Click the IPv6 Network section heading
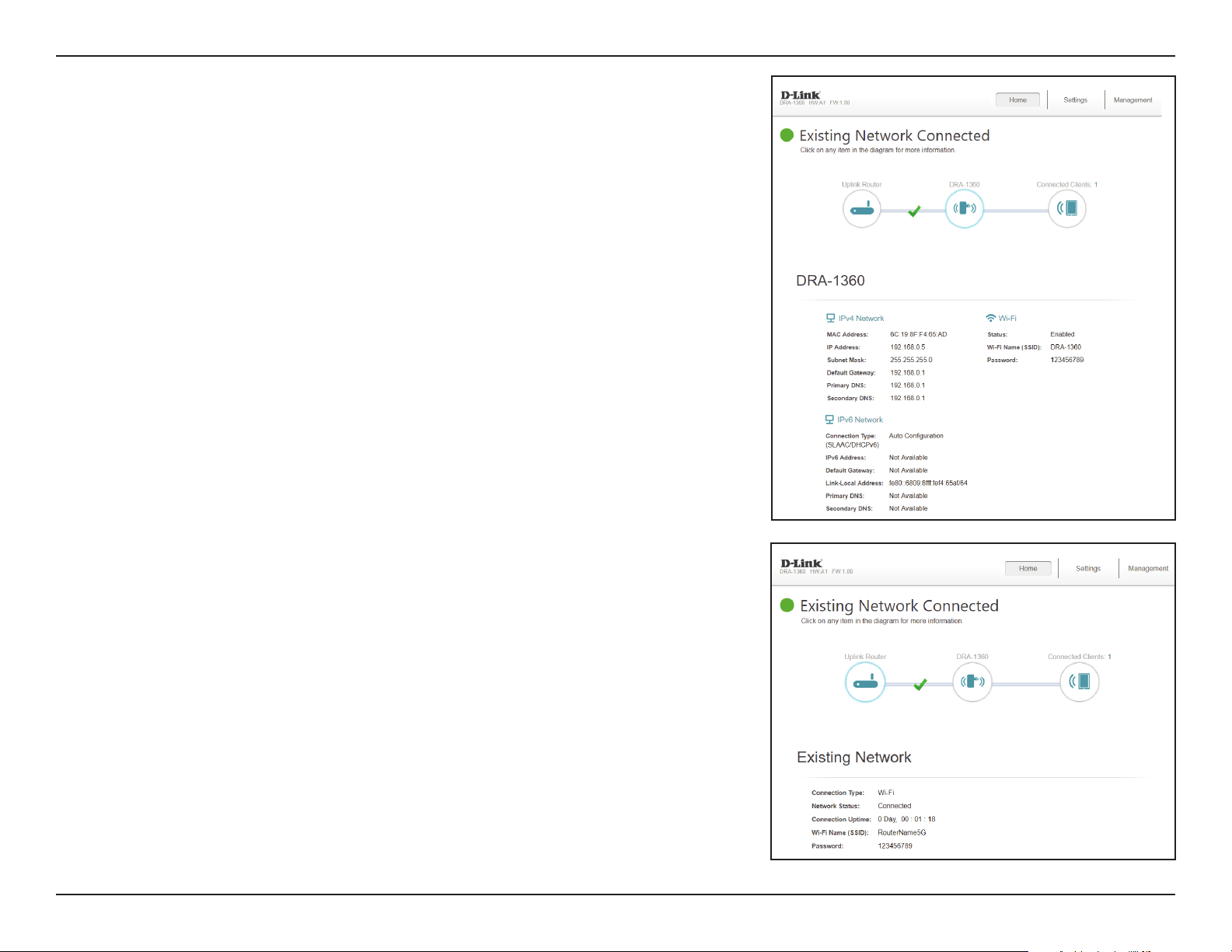This screenshot has height=952, width=1232. pyautogui.click(x=860, y=420)
